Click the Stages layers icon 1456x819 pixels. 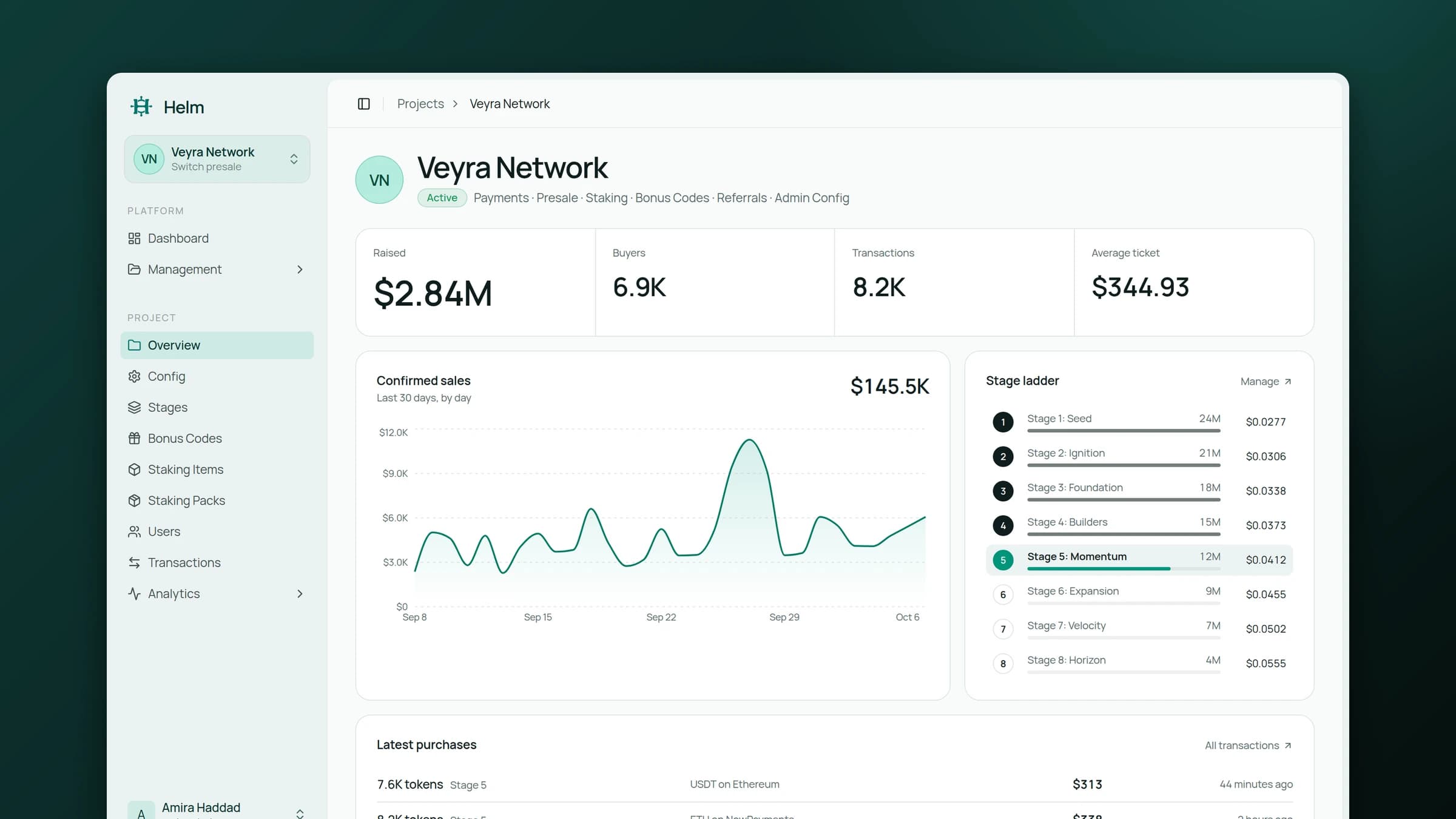(134, 408)
